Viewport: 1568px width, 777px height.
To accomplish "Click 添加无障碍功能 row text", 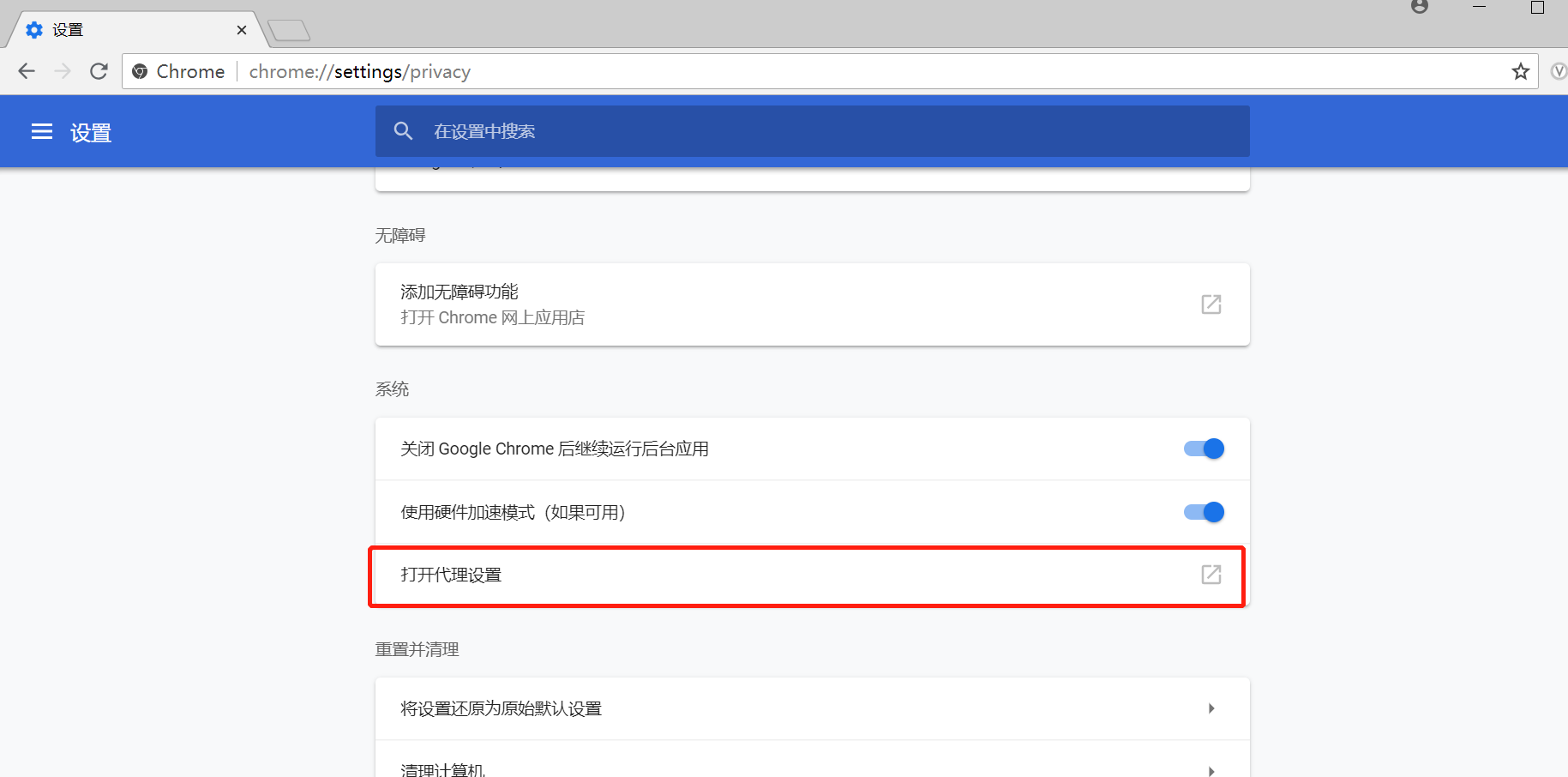I will point(460,292).
